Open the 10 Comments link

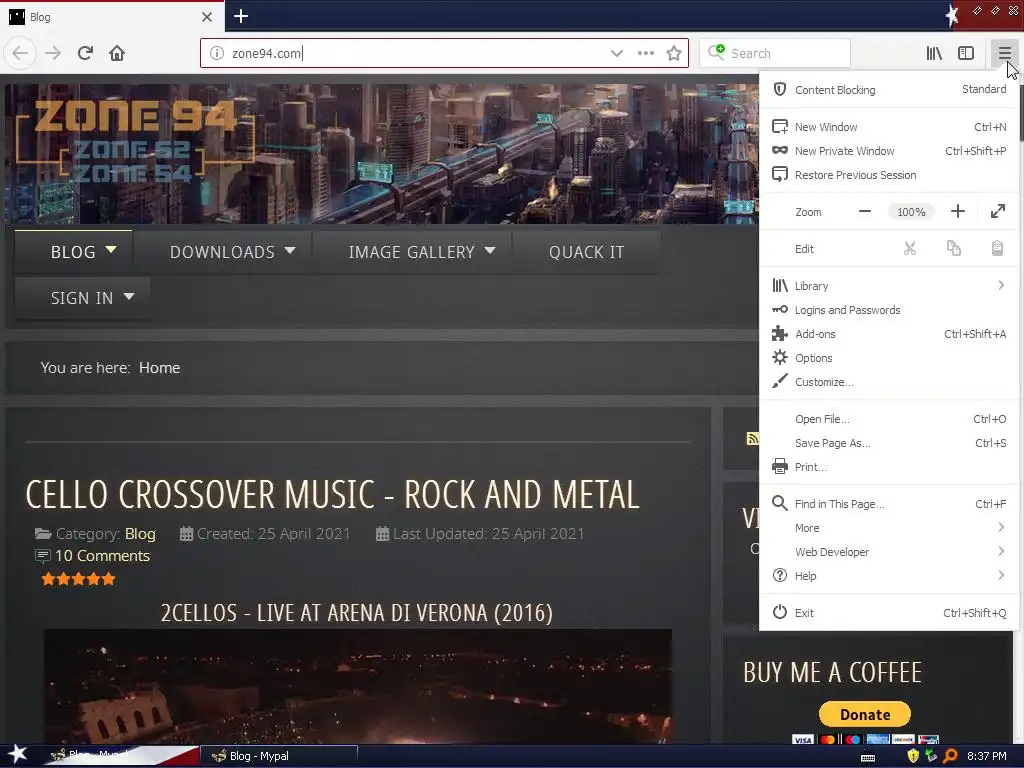pos(102,556)
